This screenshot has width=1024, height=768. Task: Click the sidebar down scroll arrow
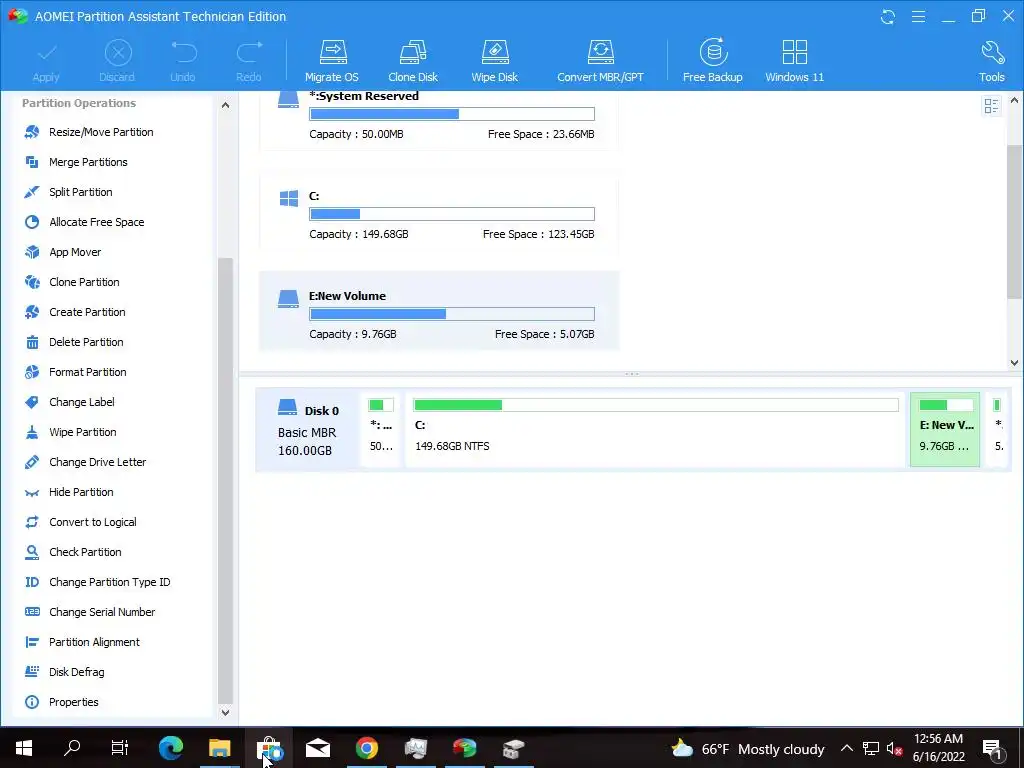pyautogui.click(x=225, y=712)
